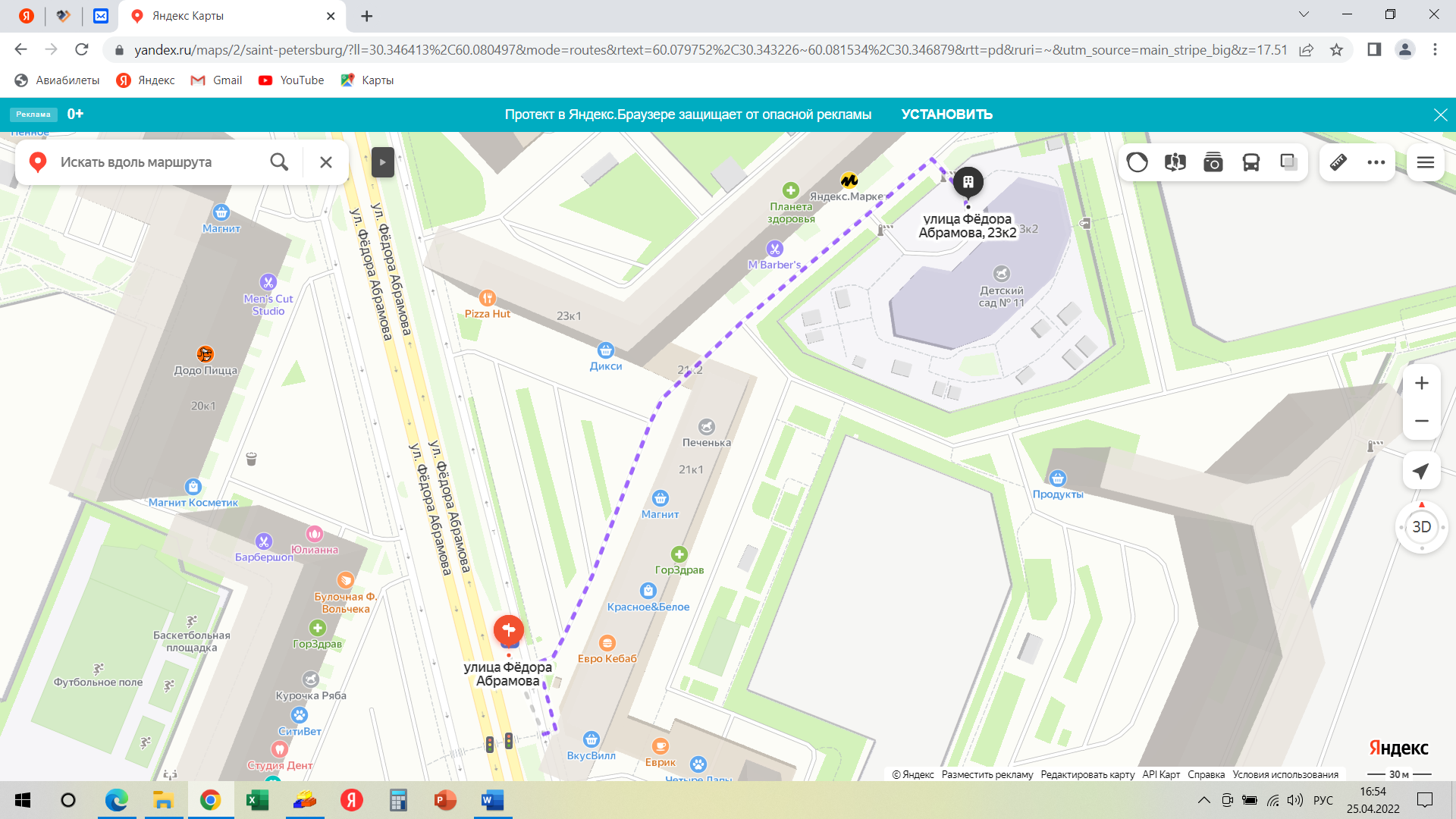Screen dimensions: 1456x819
Task: Open the traffic layer toggle icon
Action: (x=1137, y=162)
